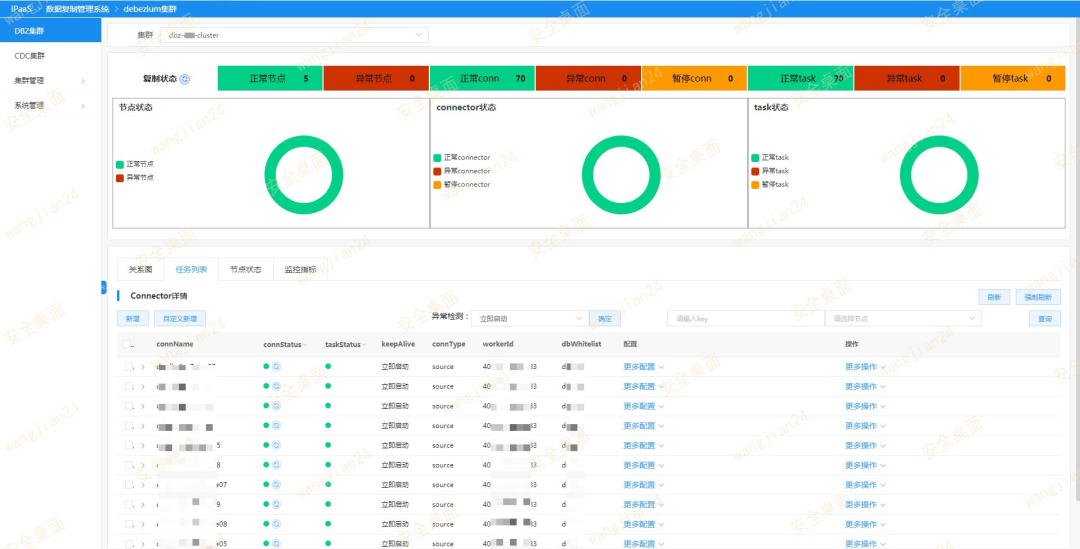The image size is (1080, 549).
Task: Click the green taskStatus dot in the row ending 9
Action: pyautogui.click(x=328, y=504)
